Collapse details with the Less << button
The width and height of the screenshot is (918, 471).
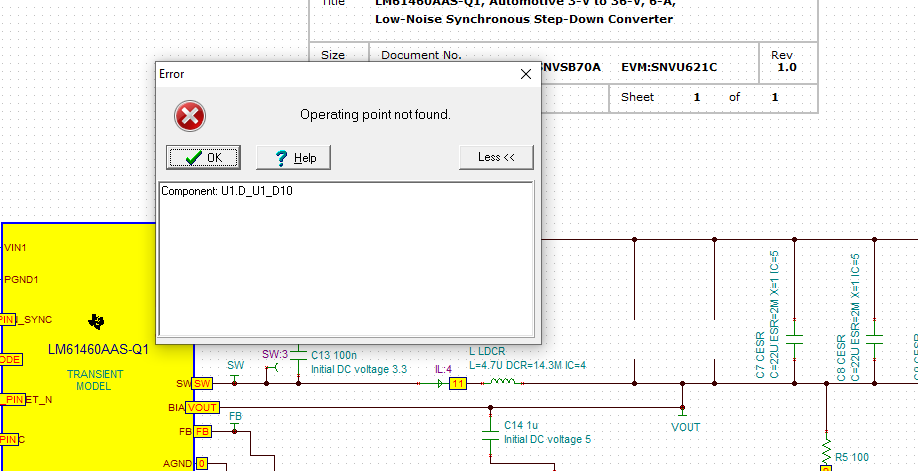tap(496, 157)
